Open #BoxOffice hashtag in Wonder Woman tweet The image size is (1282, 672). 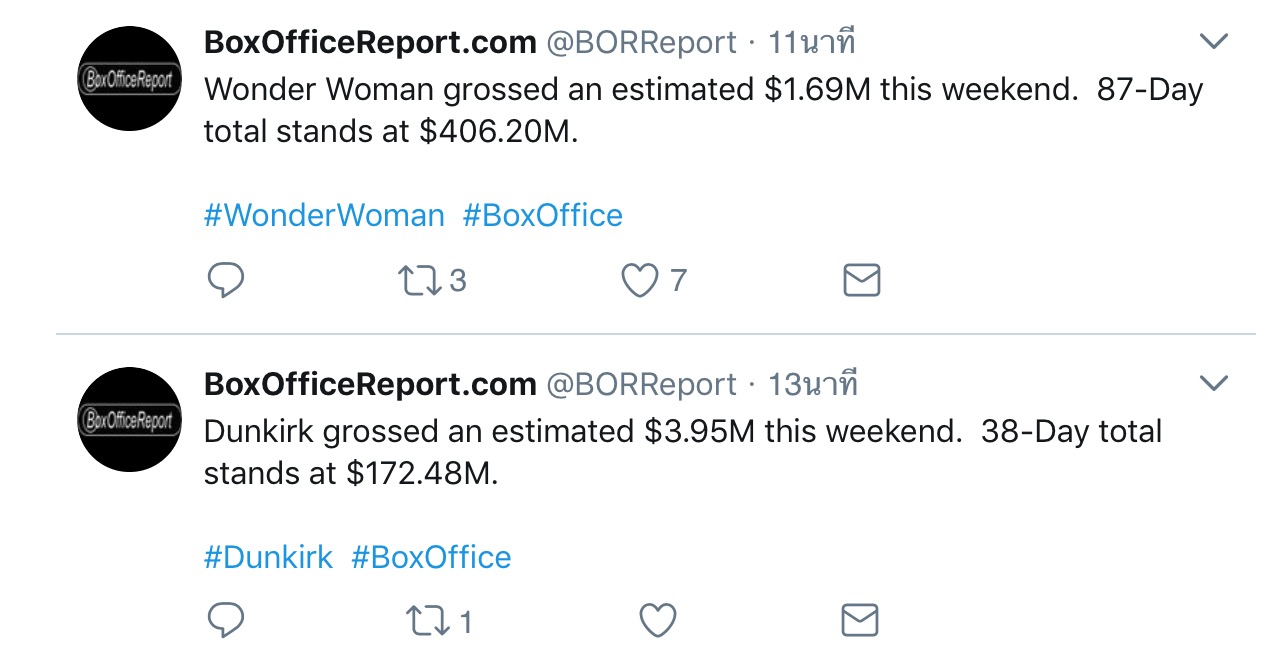542,215
